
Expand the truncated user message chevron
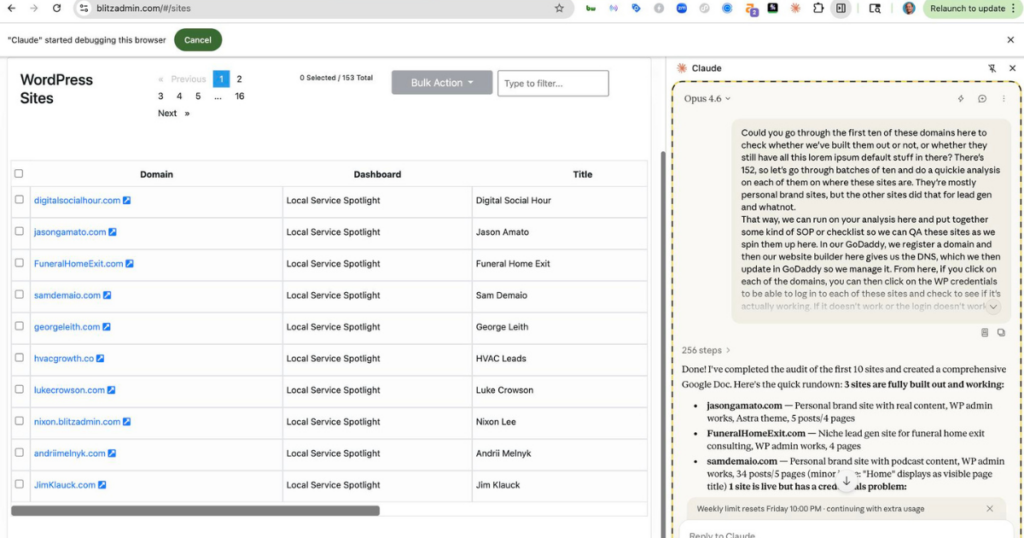993,307
